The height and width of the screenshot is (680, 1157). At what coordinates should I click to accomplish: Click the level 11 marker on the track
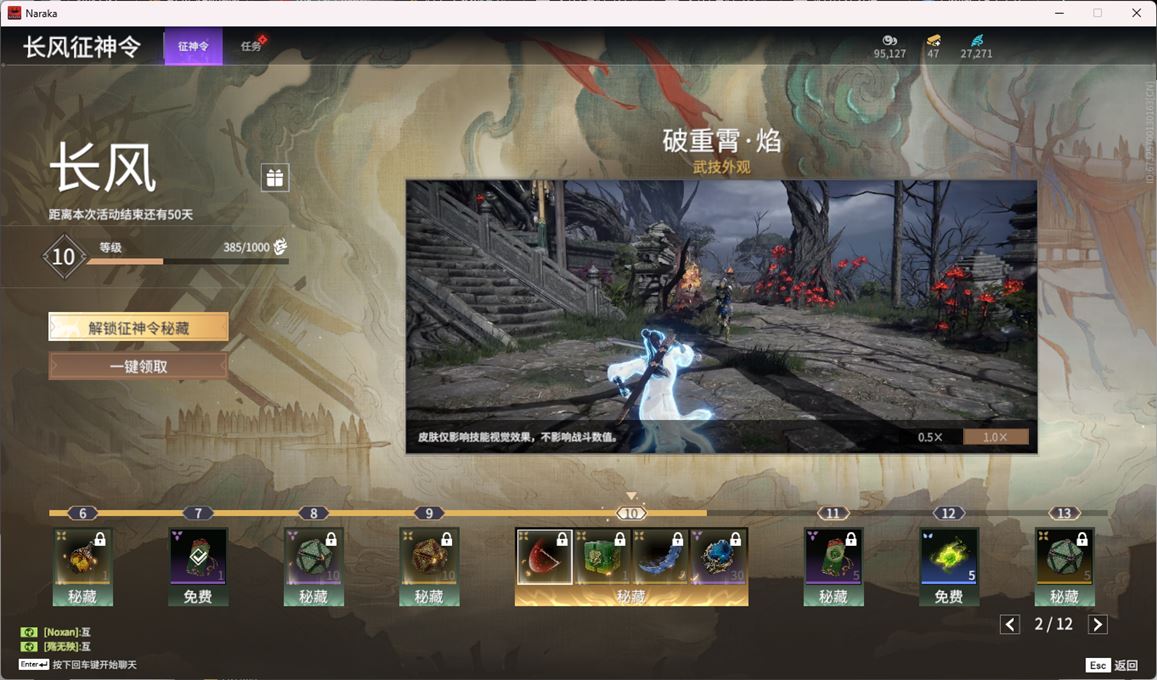pos(833,513)
